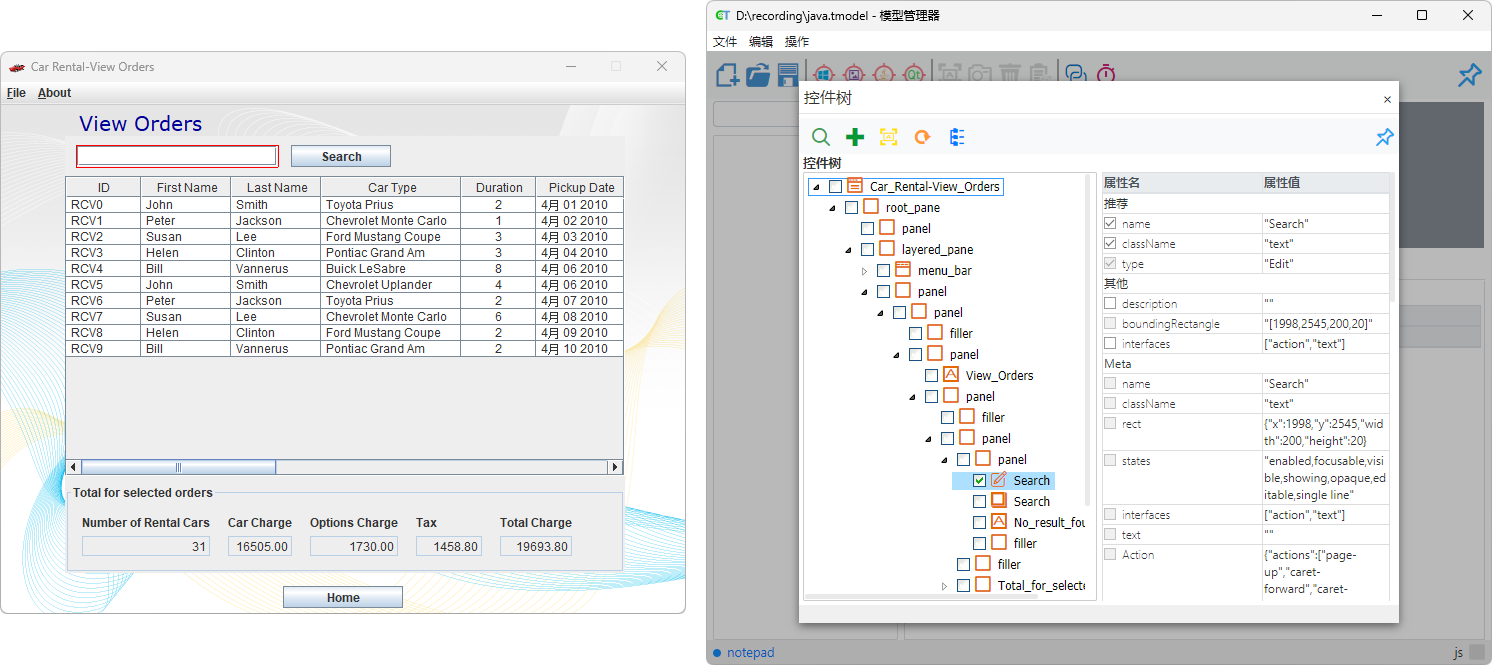Screen dimensions: 1492x665
Task: Click the blue tree-list icon in 控件树 toolbar
Action: (956, 137)
